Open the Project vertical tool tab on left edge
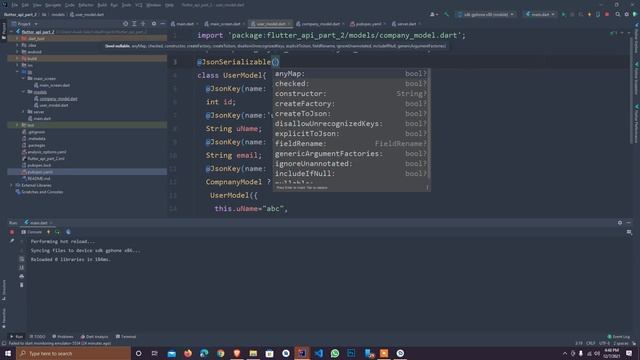This screenshot has height=360, width=640. pos(4,30)
